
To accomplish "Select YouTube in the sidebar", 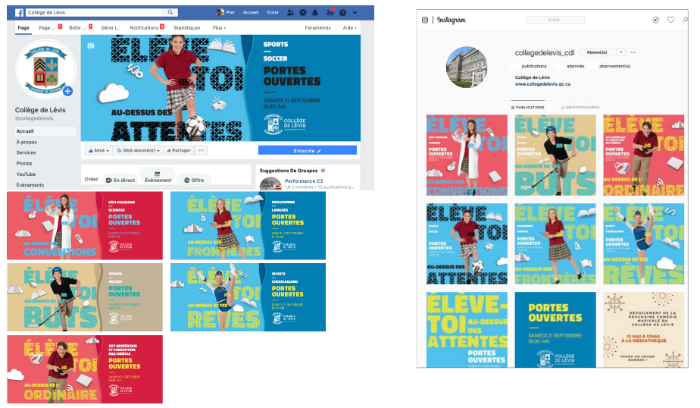I will point(26,174).
